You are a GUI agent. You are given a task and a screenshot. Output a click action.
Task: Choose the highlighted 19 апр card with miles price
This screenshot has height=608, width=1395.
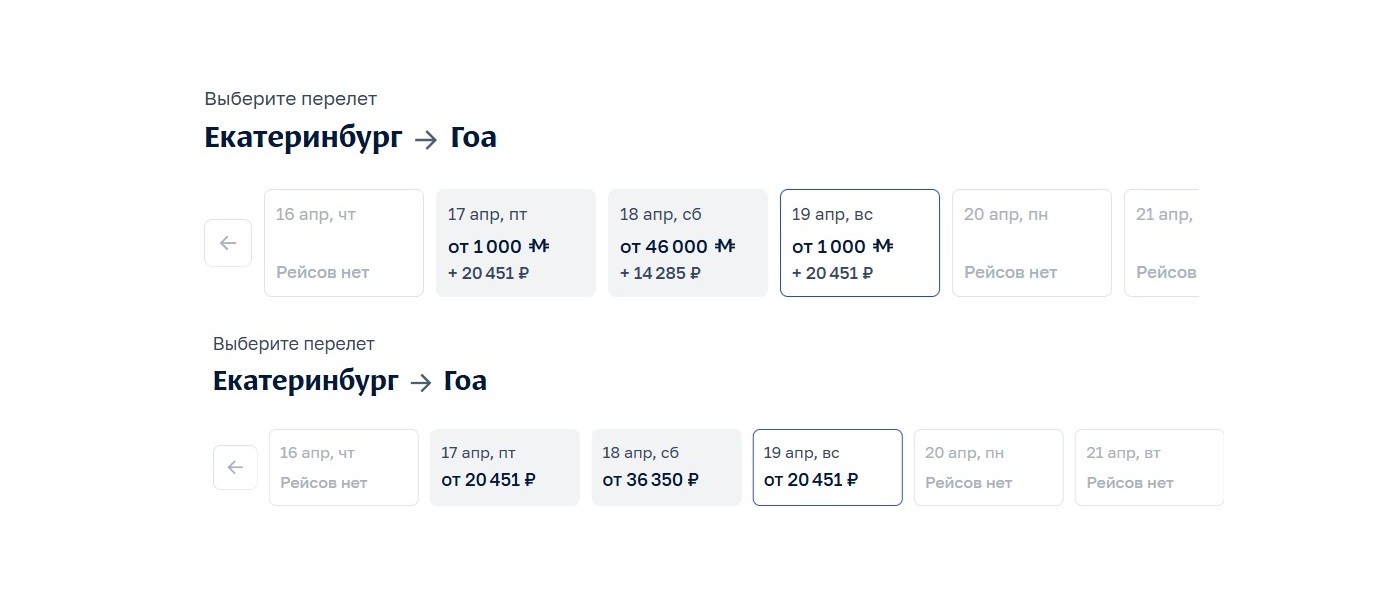tap(859, 243)
